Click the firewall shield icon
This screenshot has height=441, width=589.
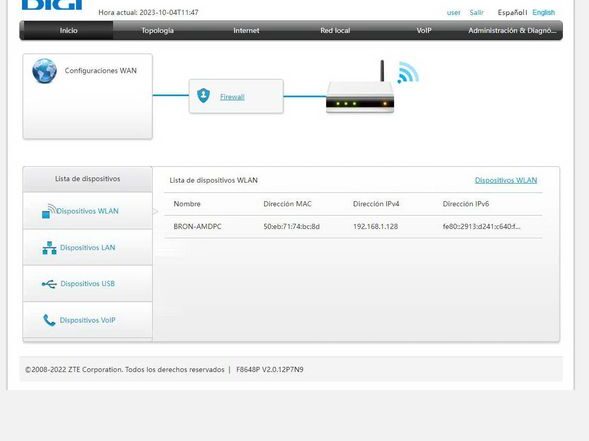(x=203, y=95)
